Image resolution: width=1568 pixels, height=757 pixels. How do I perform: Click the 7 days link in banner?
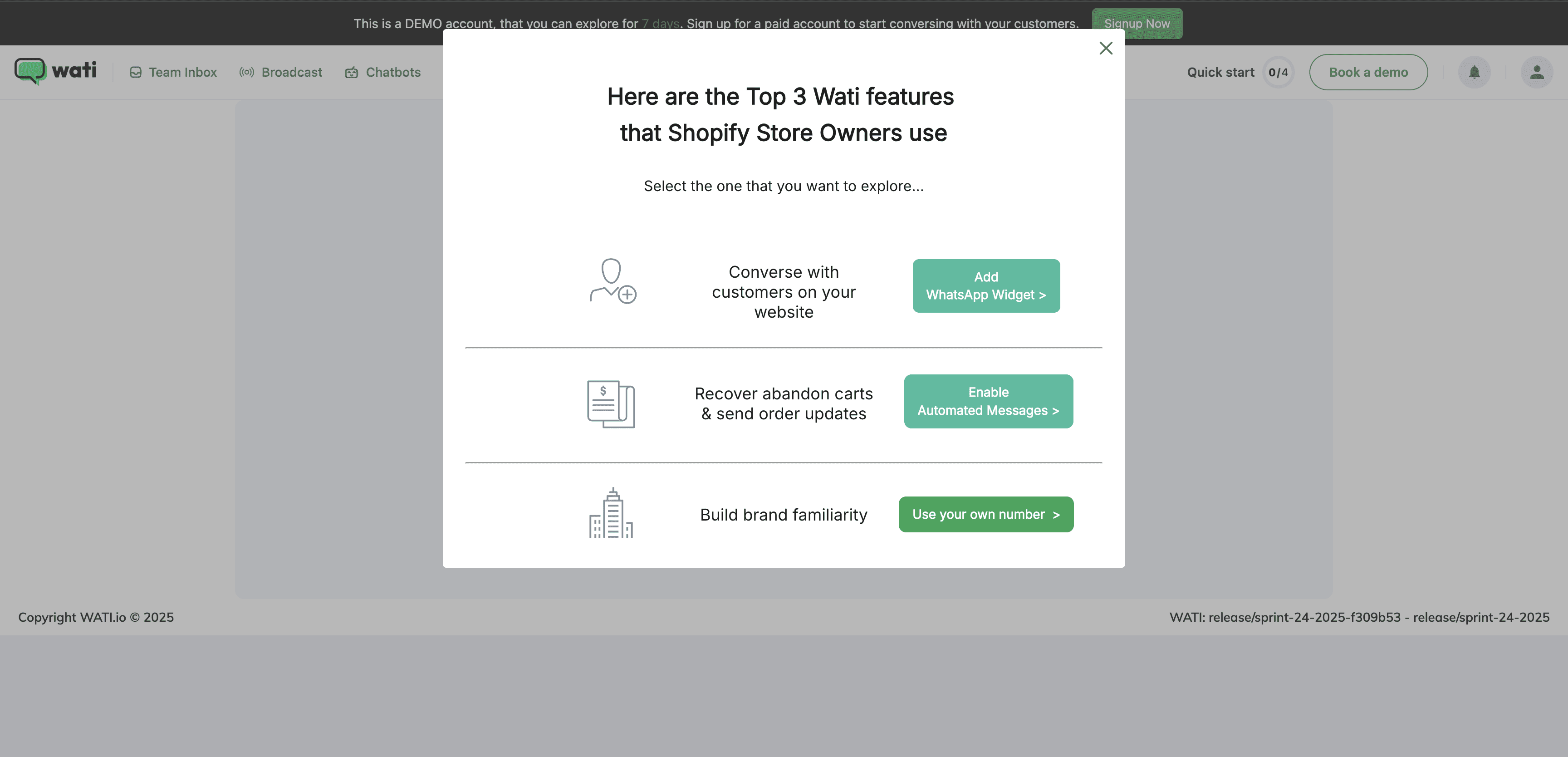click(660, 24)
